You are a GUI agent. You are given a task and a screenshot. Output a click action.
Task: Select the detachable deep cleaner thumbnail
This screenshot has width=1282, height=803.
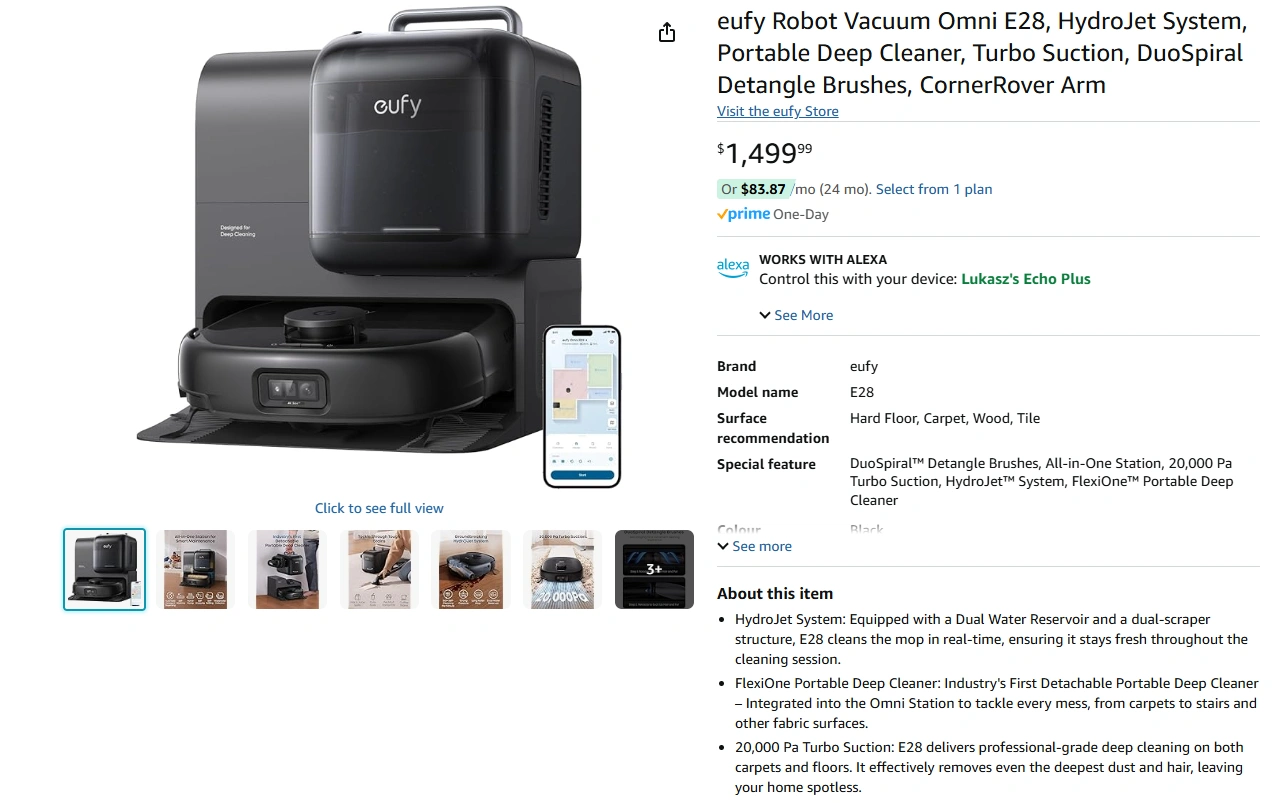pos(287,569)
